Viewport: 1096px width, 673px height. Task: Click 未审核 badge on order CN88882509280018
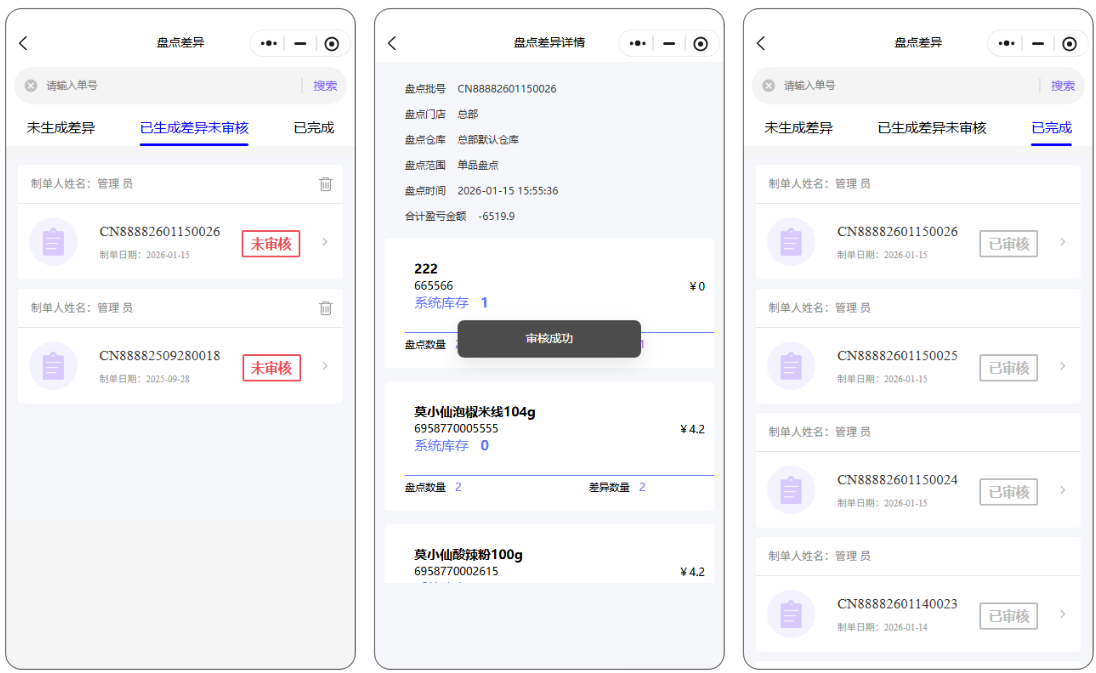[x=271, y=368]
